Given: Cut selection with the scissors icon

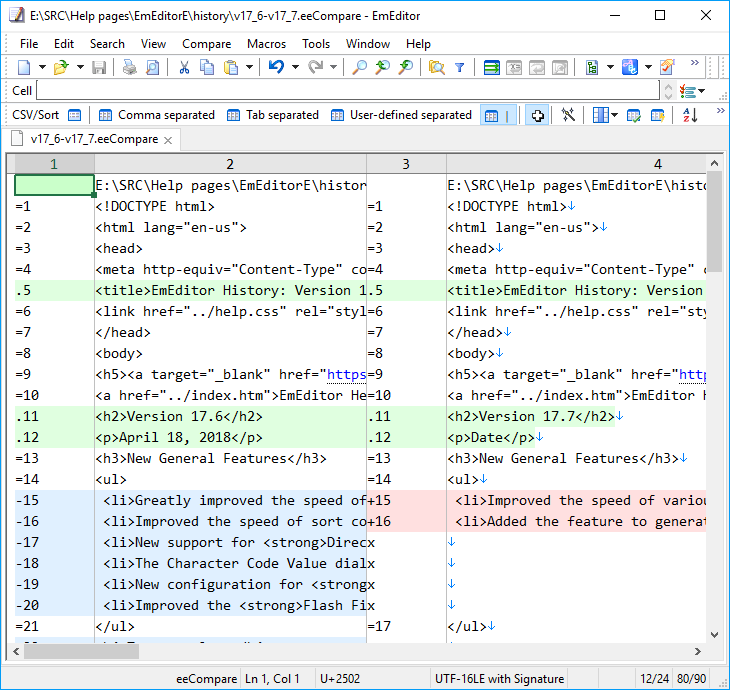Looking at the screenshot, I should pos(184,67).
